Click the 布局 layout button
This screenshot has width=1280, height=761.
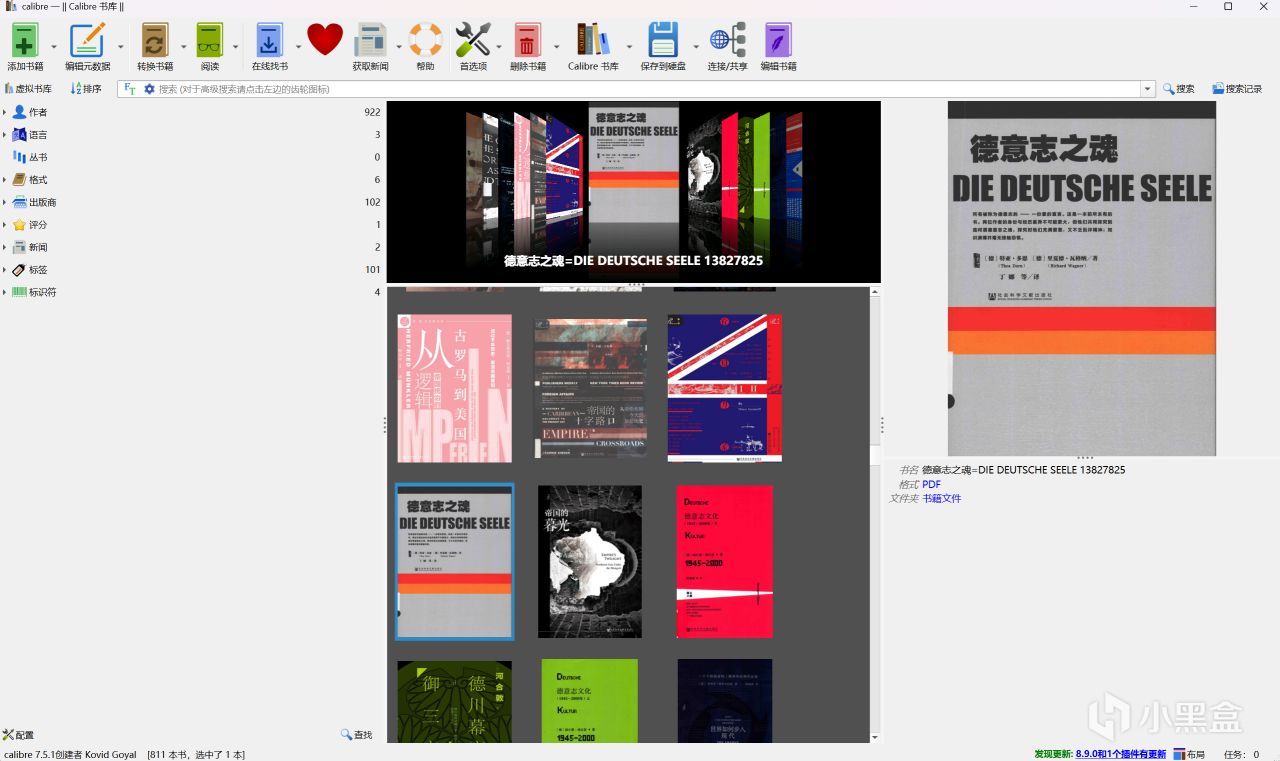tap(1189, 754)
